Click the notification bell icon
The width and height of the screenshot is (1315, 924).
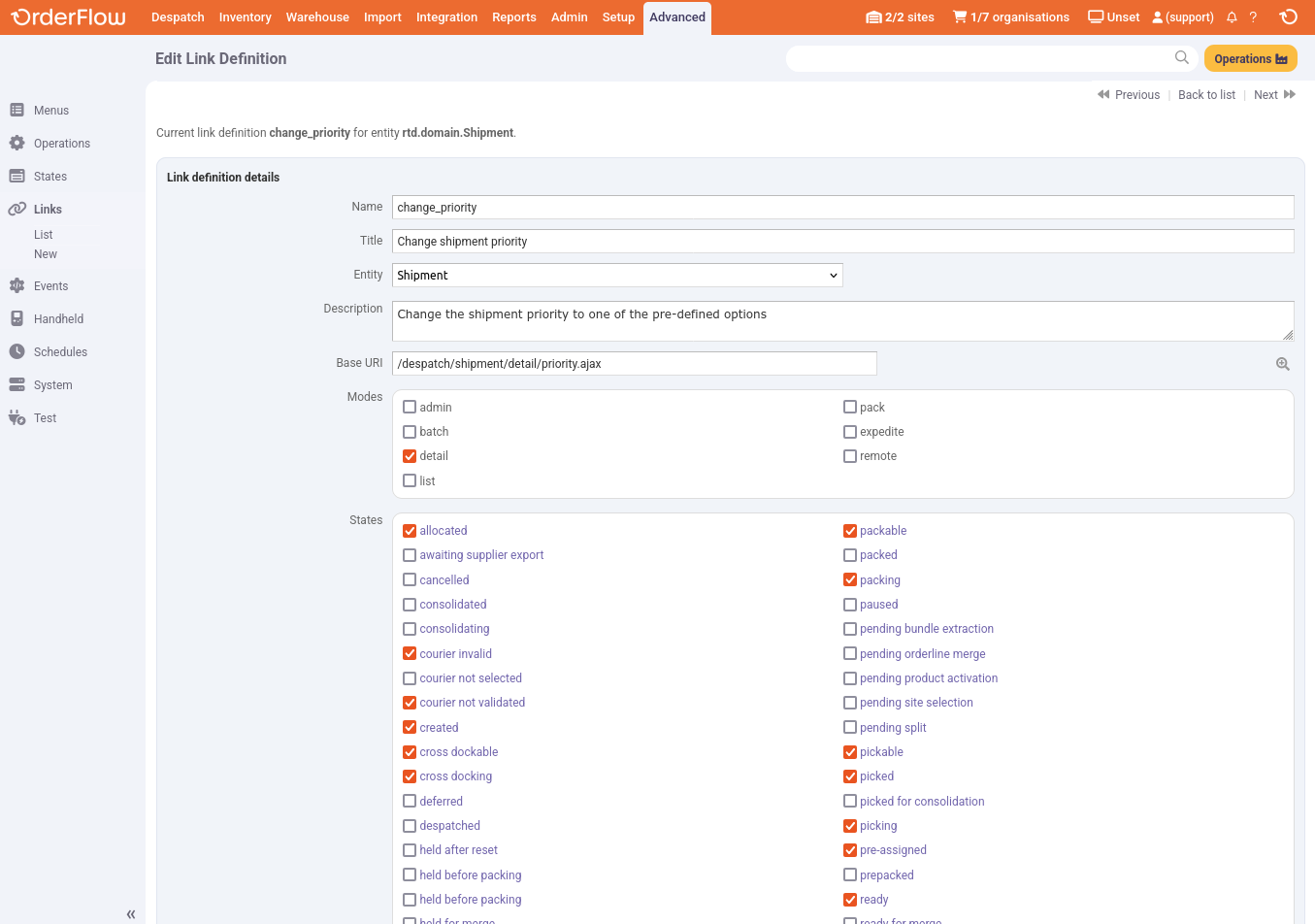[x=1232, y=17]
